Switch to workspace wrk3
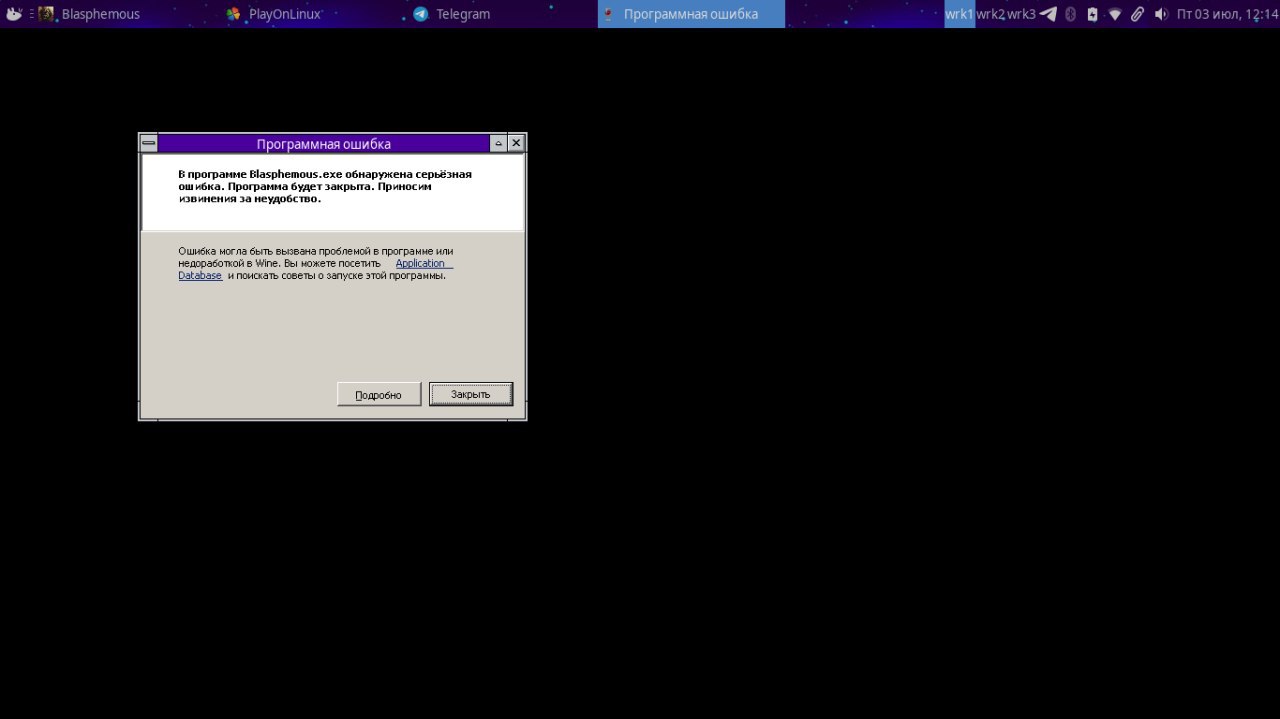1280x719 pixels. coord(1021,14)
